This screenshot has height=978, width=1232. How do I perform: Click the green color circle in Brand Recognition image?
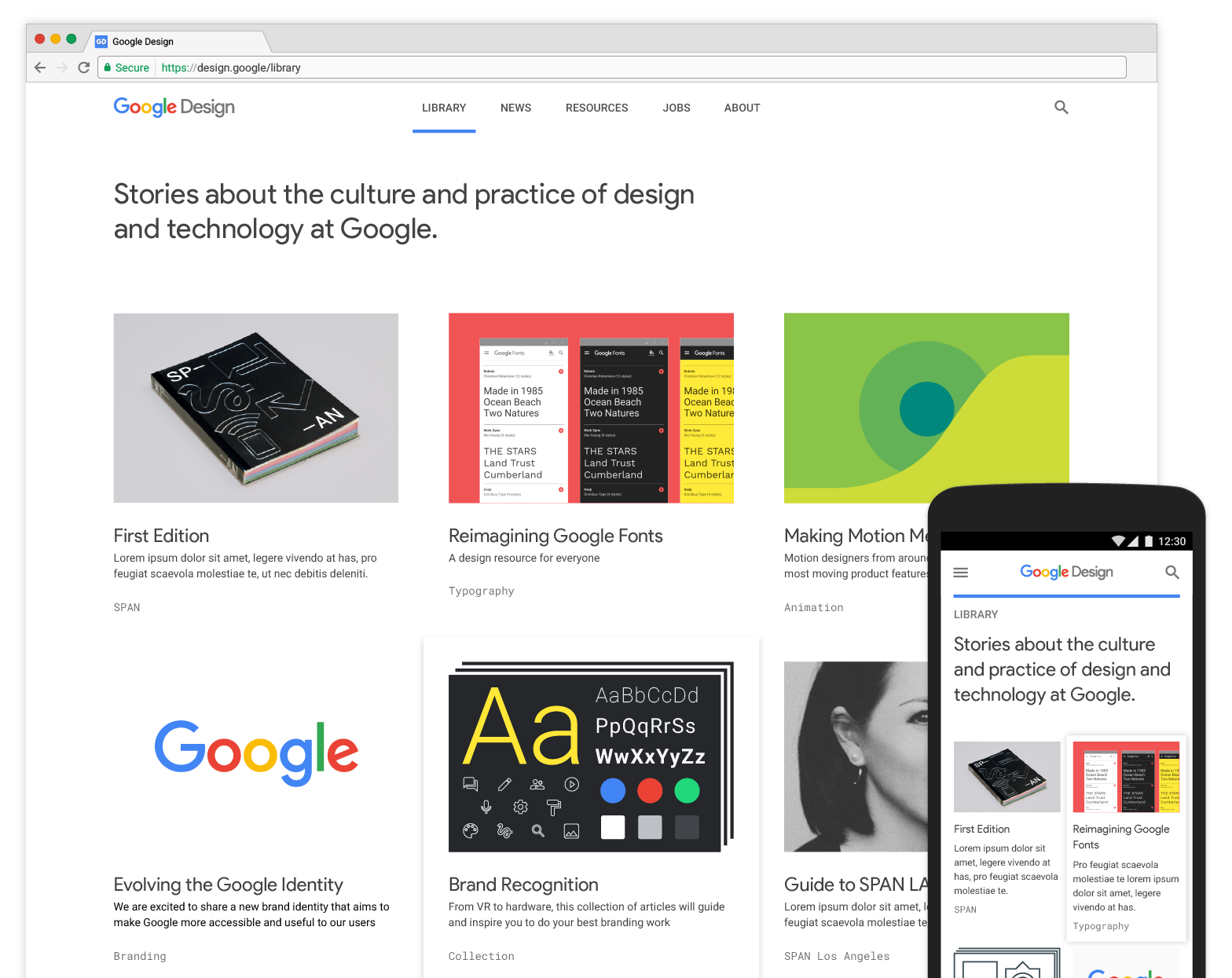point(687,790)
